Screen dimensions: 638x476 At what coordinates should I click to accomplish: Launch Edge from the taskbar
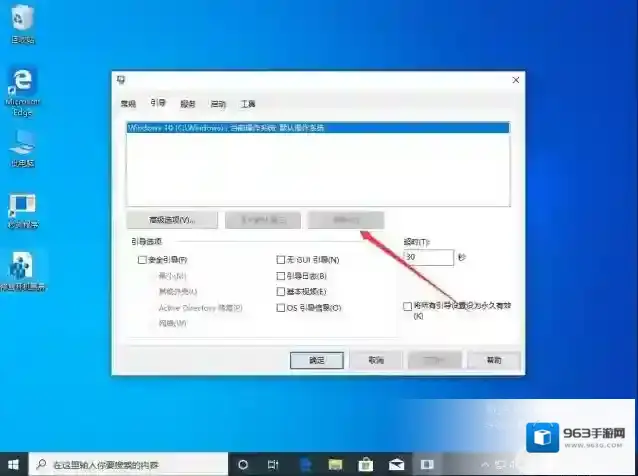click(305, 464)
